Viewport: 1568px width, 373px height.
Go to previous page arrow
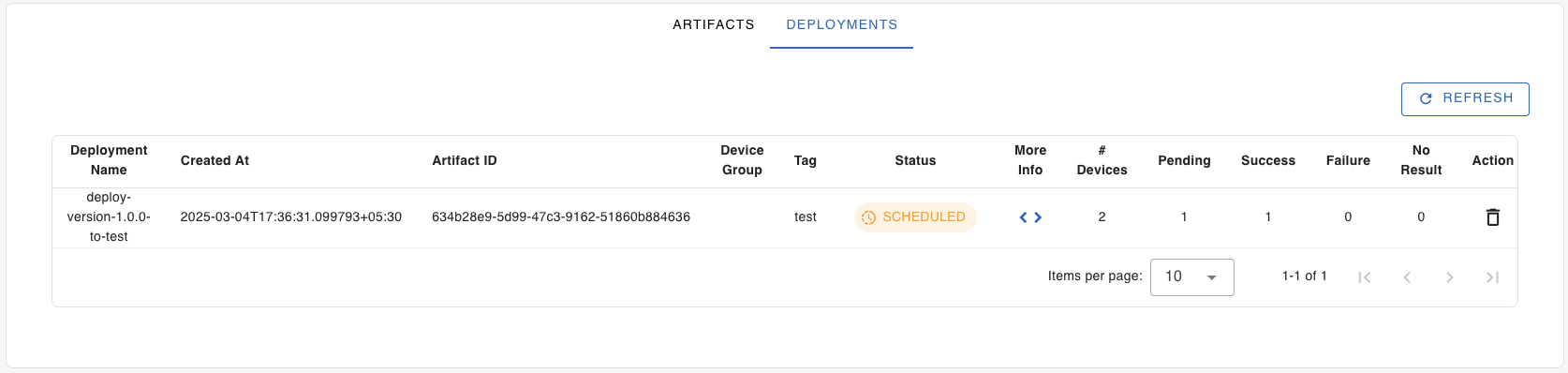[1407, 277]
